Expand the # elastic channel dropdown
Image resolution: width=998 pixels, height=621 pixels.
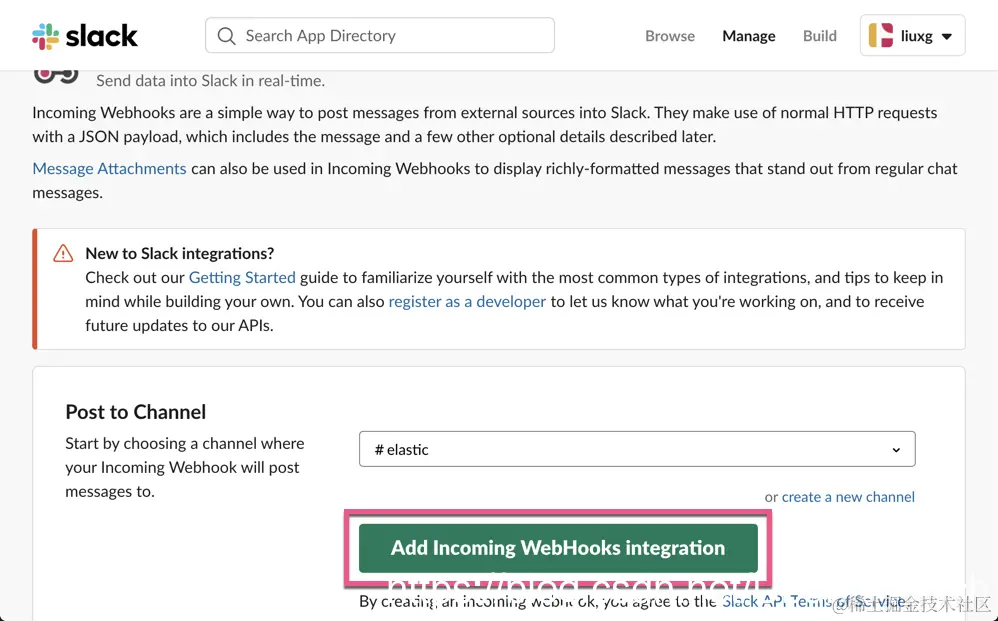click(x=637, y=449)
